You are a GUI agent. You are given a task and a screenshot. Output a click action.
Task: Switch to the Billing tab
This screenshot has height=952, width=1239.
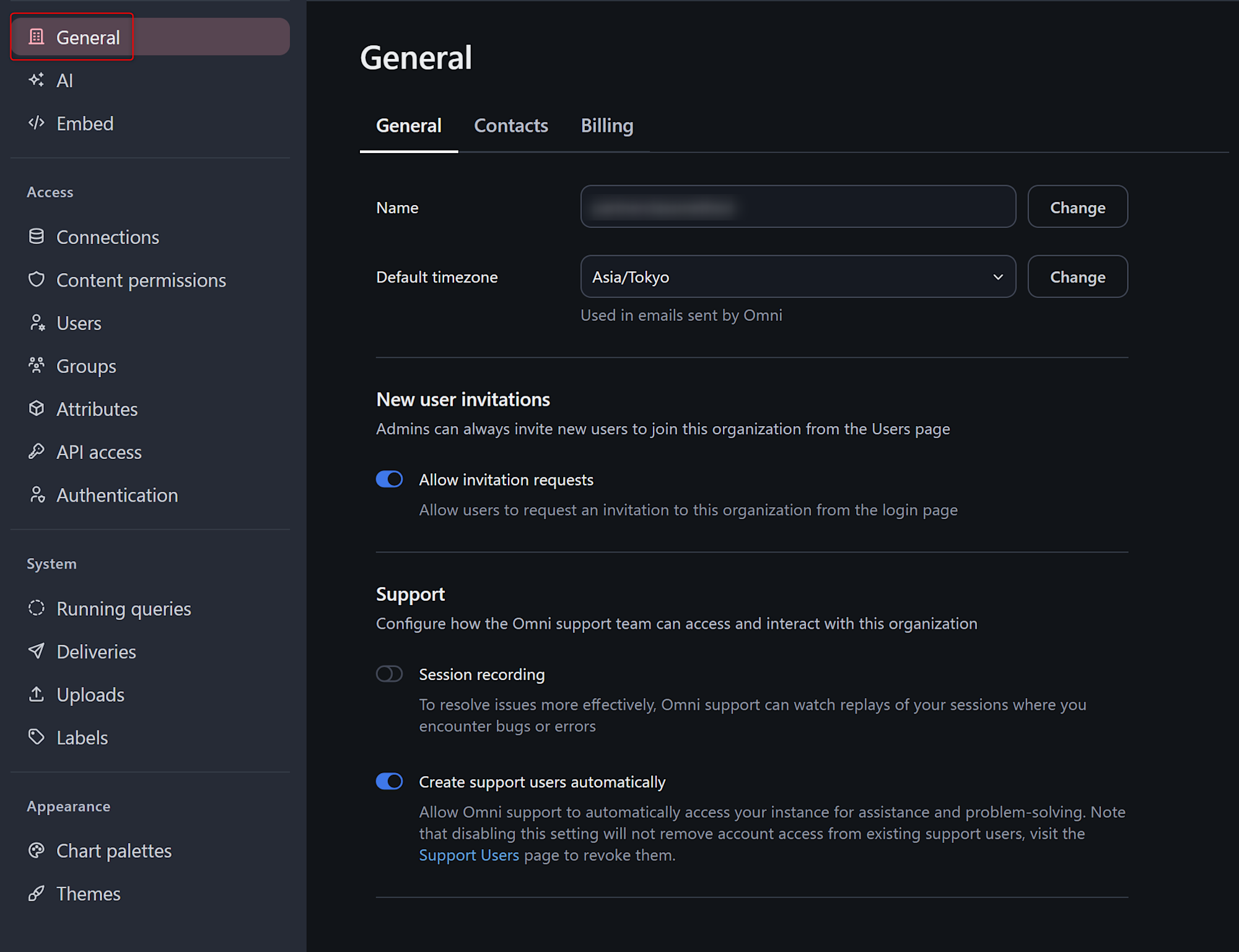[x=606, y=126]
